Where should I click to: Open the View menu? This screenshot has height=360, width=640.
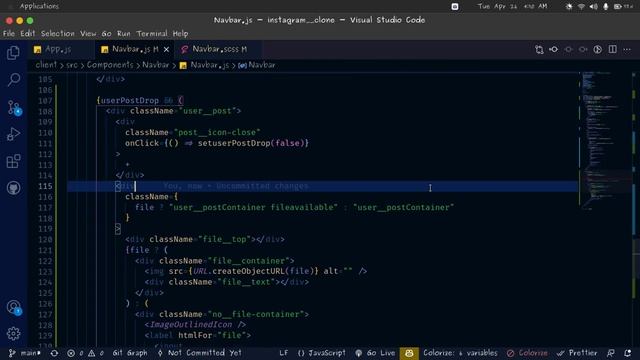pyautogui.click(x=88, y=33)
